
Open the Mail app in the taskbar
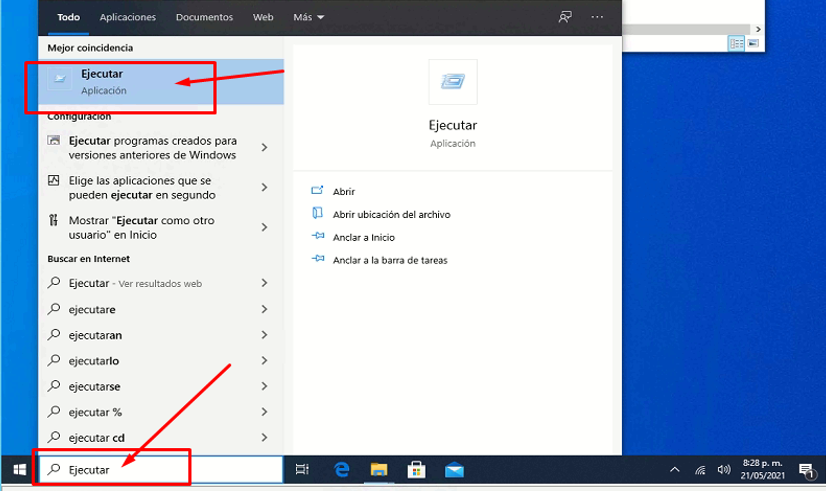(454, 470)
